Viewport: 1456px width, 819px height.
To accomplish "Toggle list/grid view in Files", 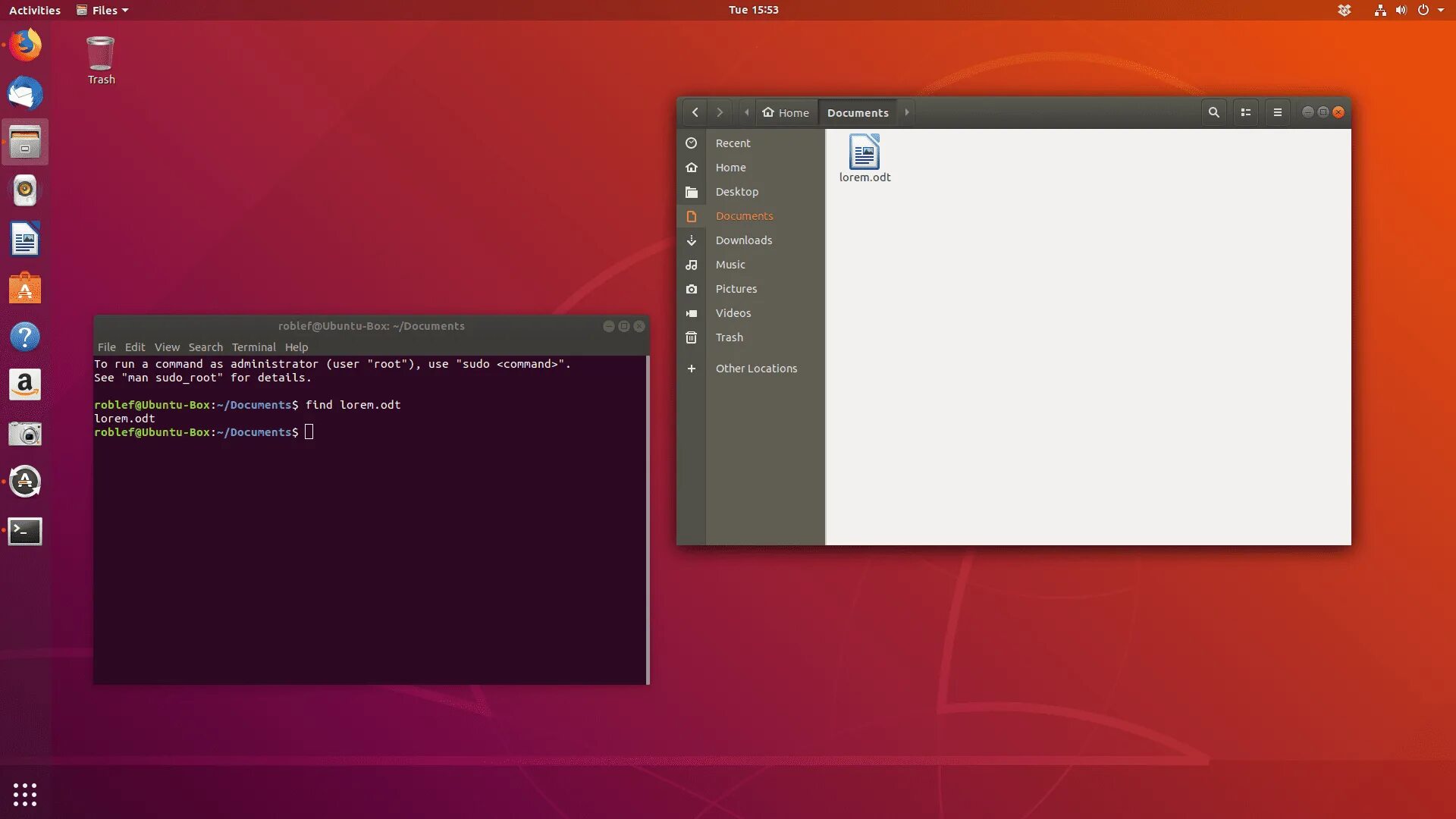I will tap(1245, 112).
